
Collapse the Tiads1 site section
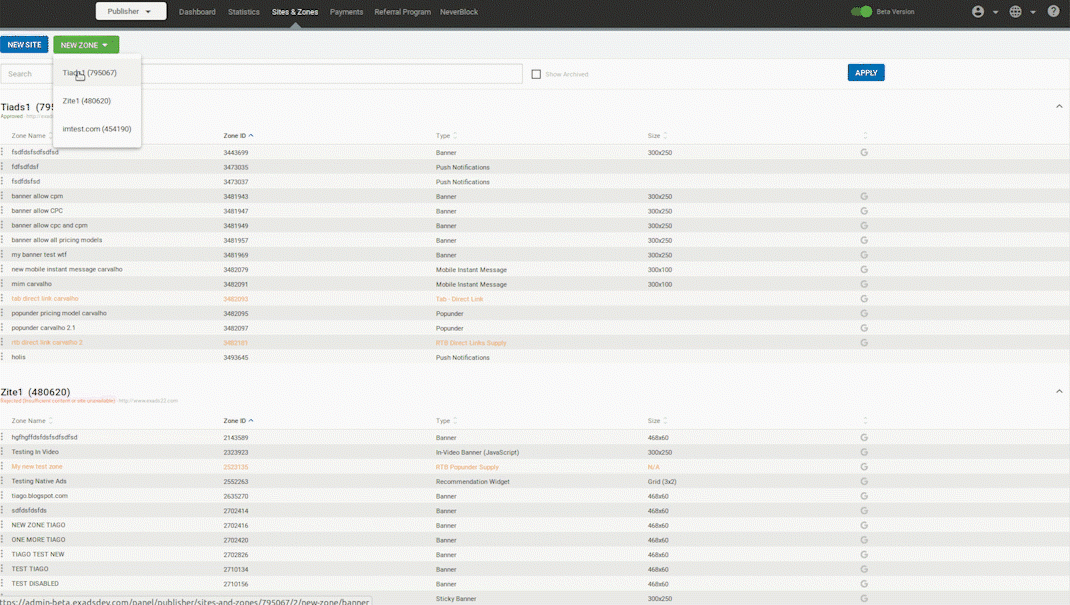1059,107
